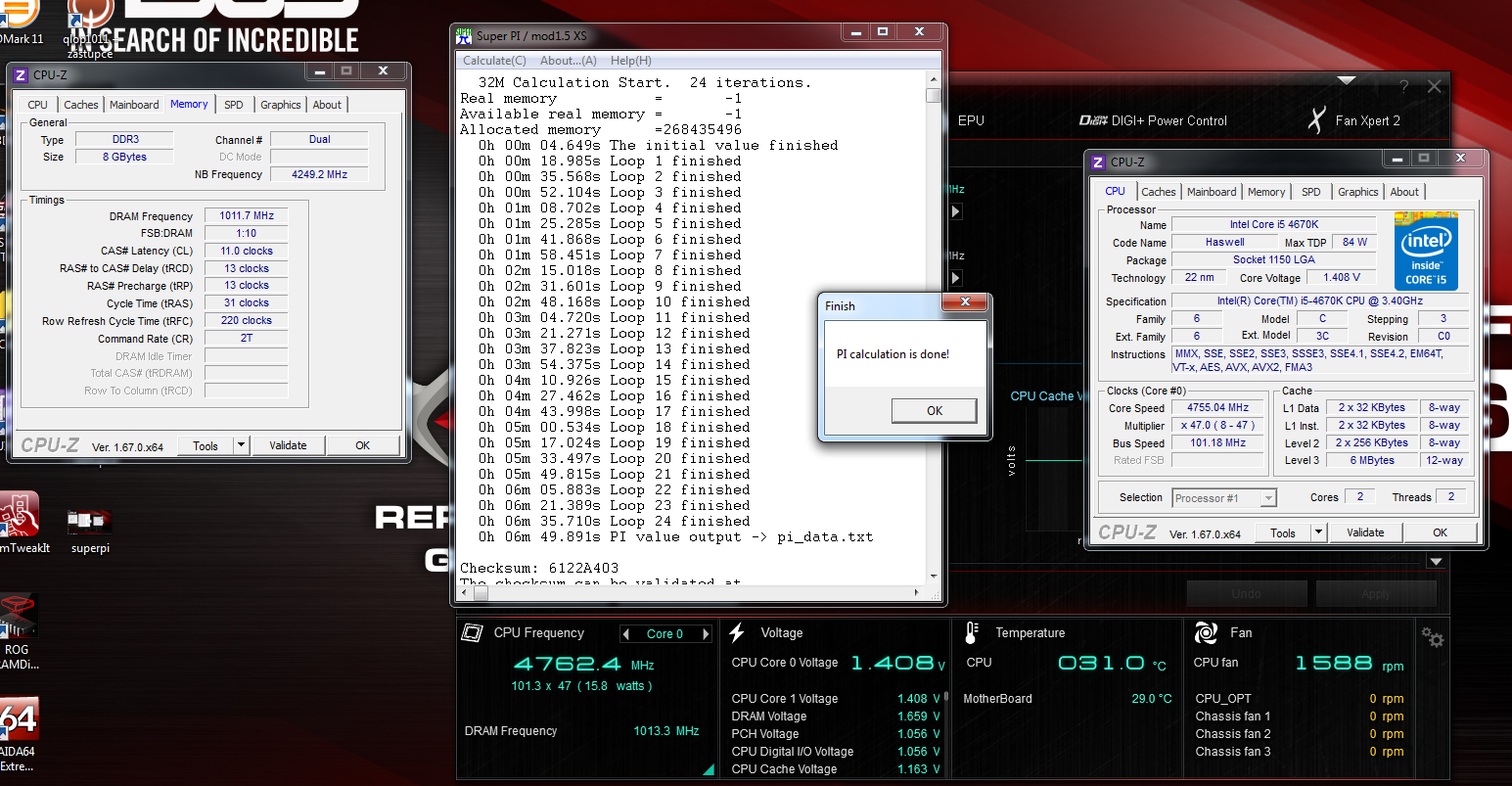
Task: Click the NB Frequency 4249.2 MHz field
Action: tap(319, 174)
